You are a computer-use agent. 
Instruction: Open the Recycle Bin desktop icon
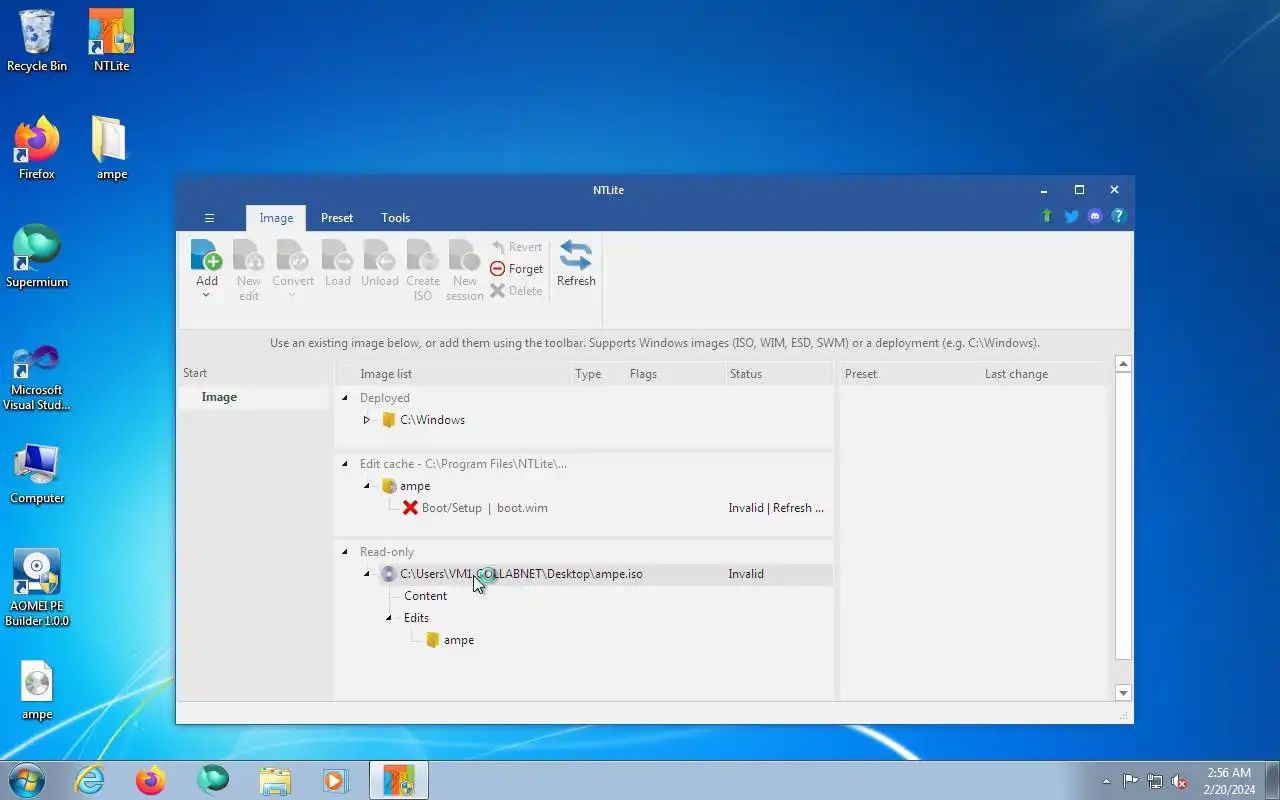[x=37, y=41]
